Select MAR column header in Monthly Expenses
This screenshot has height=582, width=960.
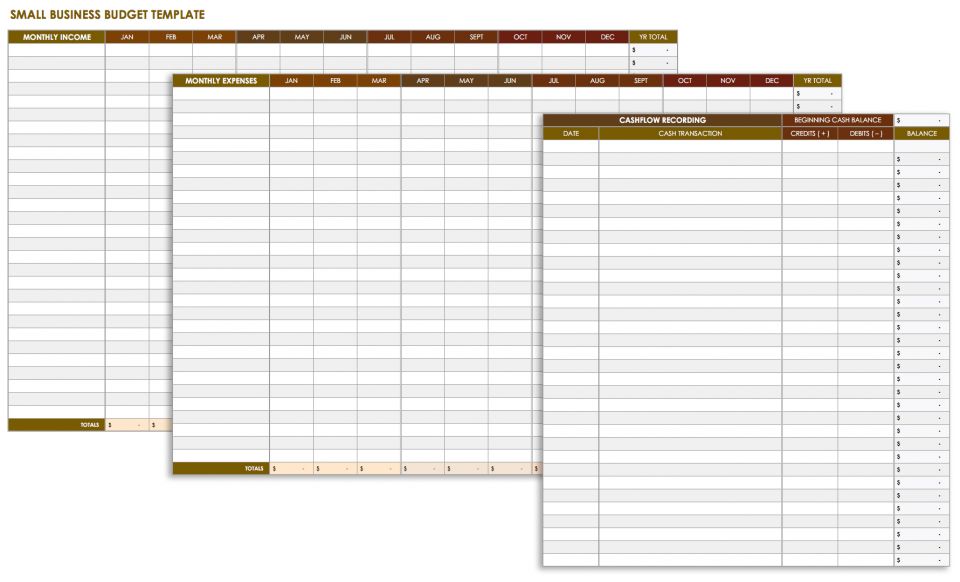tap(379, 81)
